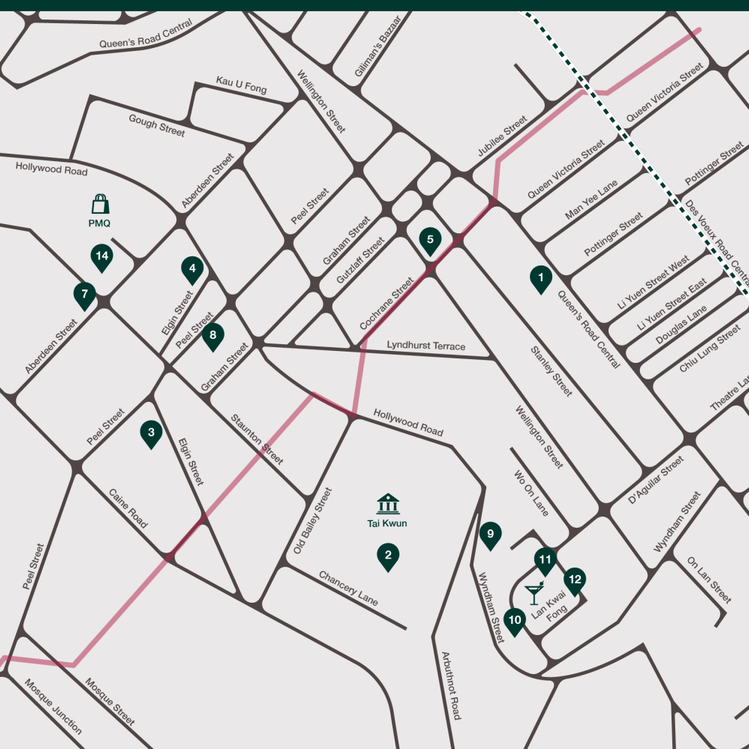Click the Chancery Lane street label
Image resolution: width=749 pixels, height=749 pixels.
point(348,588)
